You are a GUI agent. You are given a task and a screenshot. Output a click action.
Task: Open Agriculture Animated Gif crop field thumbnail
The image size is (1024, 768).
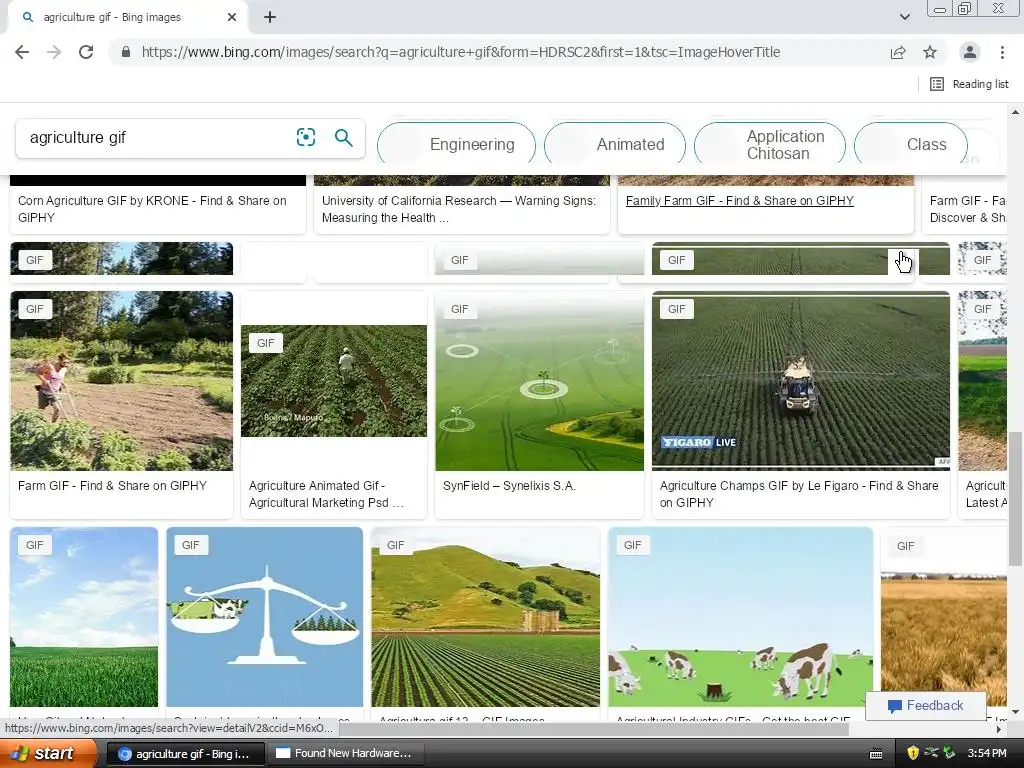click(x=334, y=381)
